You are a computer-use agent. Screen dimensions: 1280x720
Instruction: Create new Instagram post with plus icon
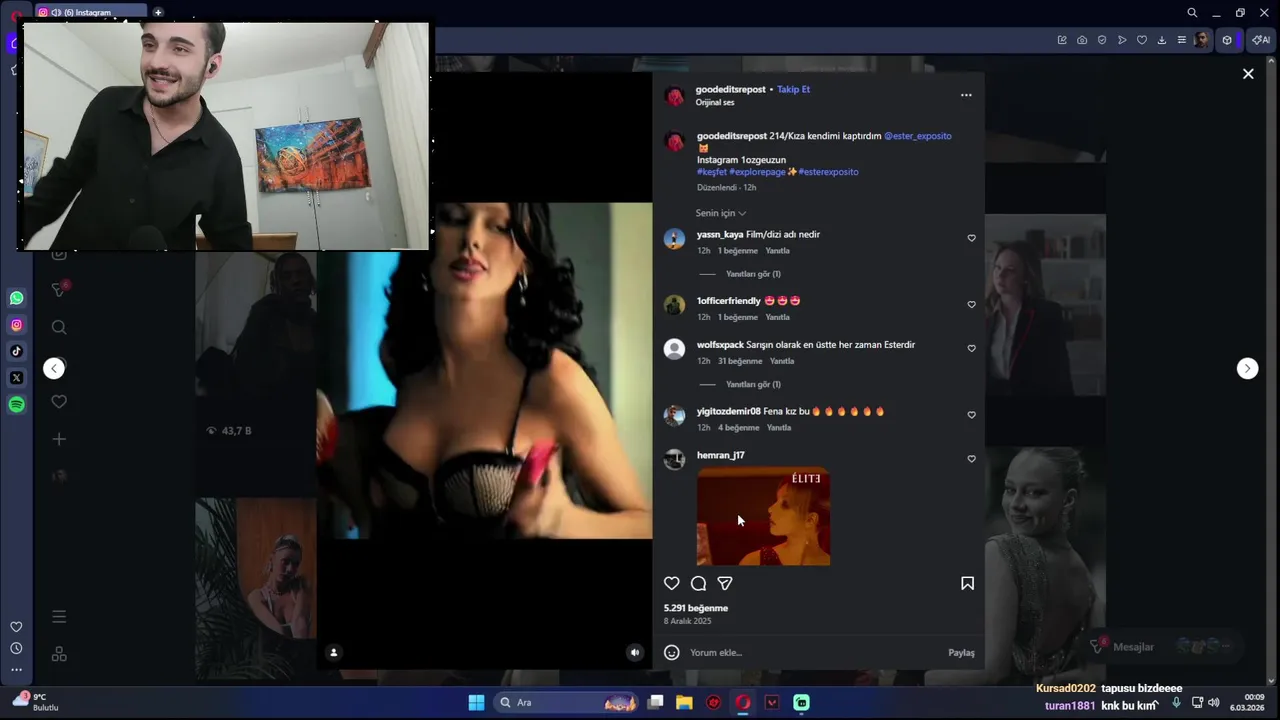(59, 439)
